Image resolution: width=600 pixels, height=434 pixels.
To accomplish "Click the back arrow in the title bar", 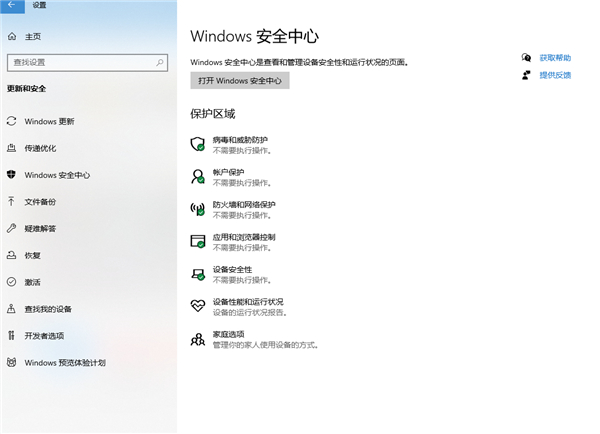I will [13, 6].
